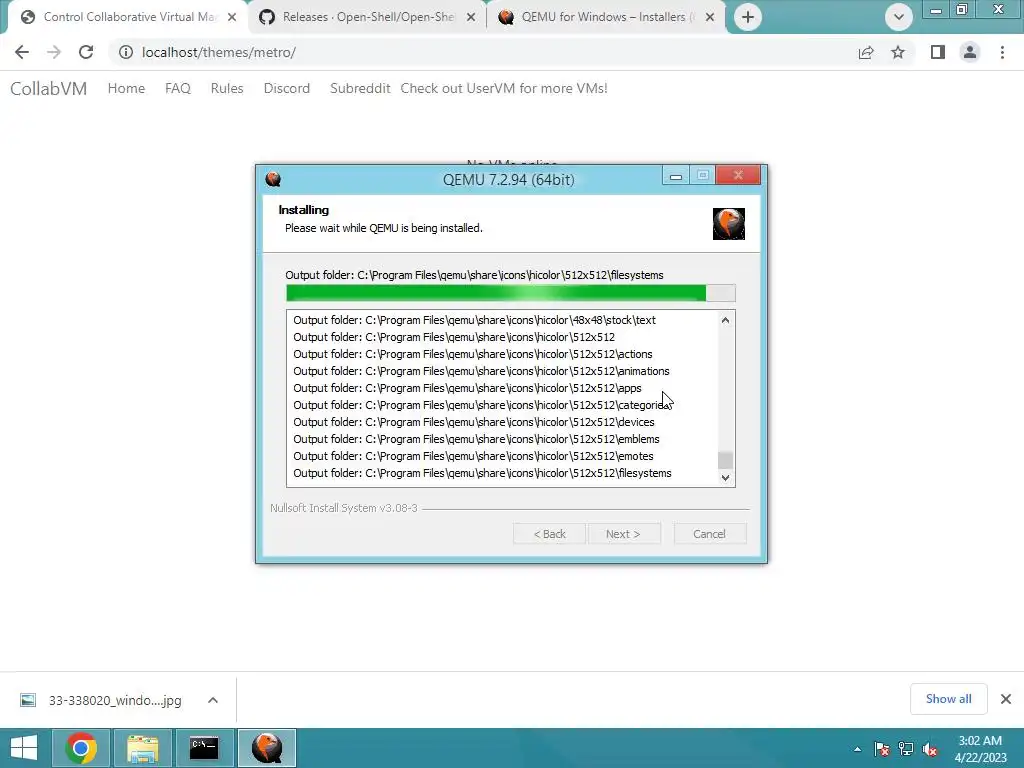The image size is (1024, 768).
Task: Click the QEMU logo in installer header
Action: point(729,224)
